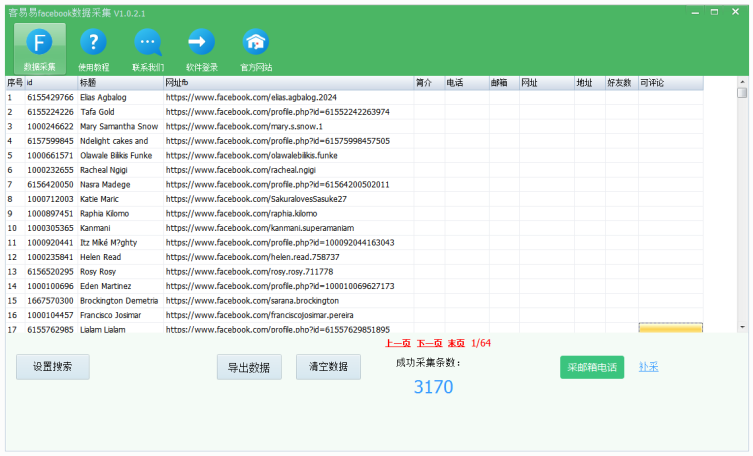Open the 数据采集 data collection icon
This screenshot has height=456, width=753.
(40, 48)
